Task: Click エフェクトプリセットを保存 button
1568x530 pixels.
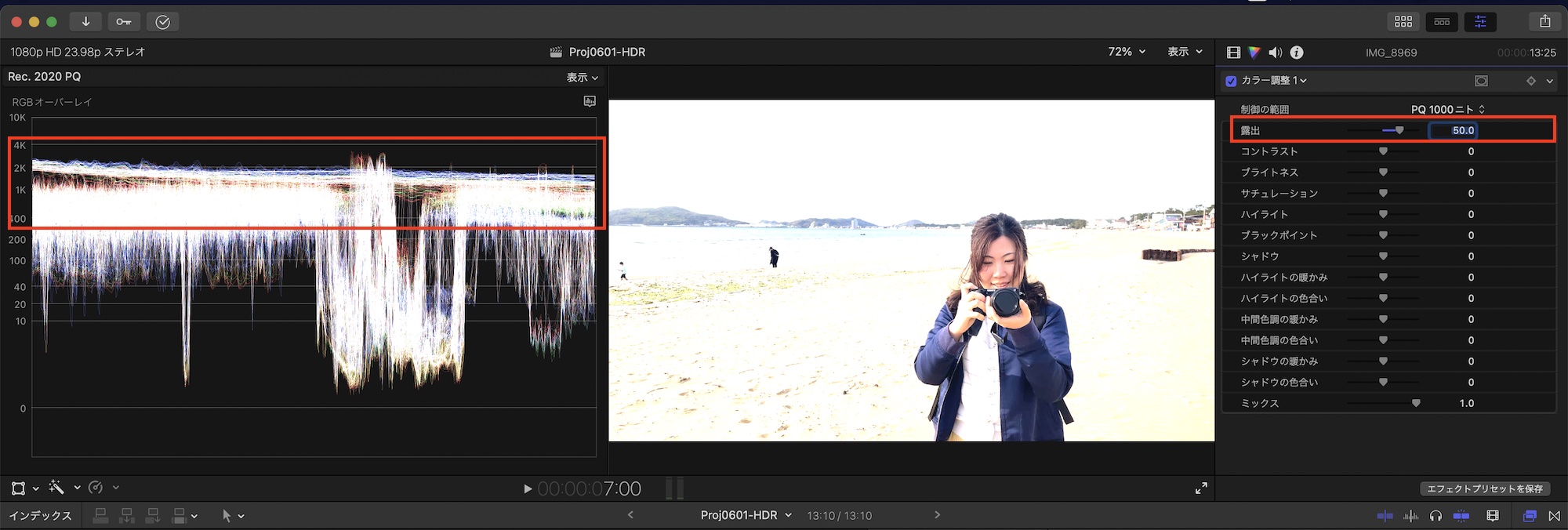Action: pyautogui.click(x=1484, y=488)
